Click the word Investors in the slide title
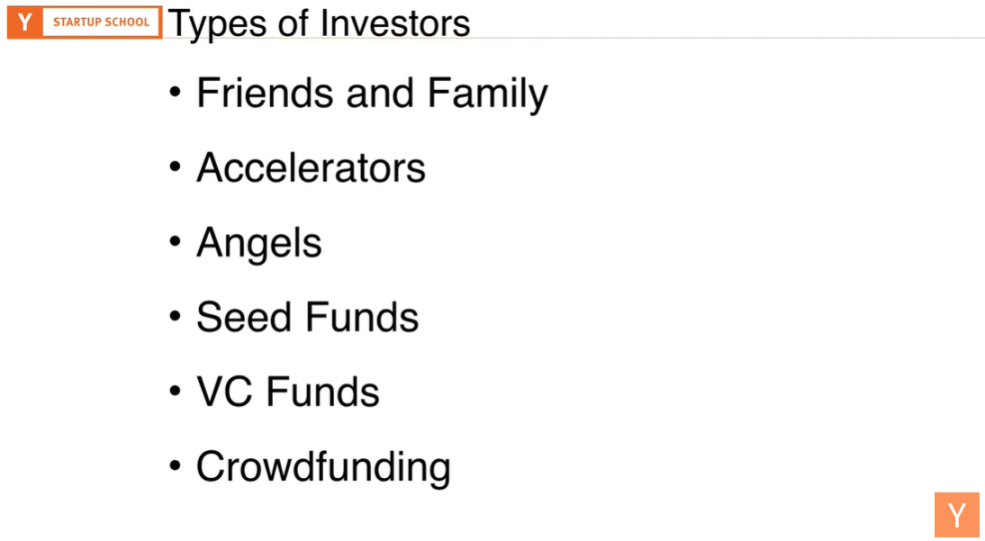This screenshot has width=985, height=541. (x=395, y=23)
